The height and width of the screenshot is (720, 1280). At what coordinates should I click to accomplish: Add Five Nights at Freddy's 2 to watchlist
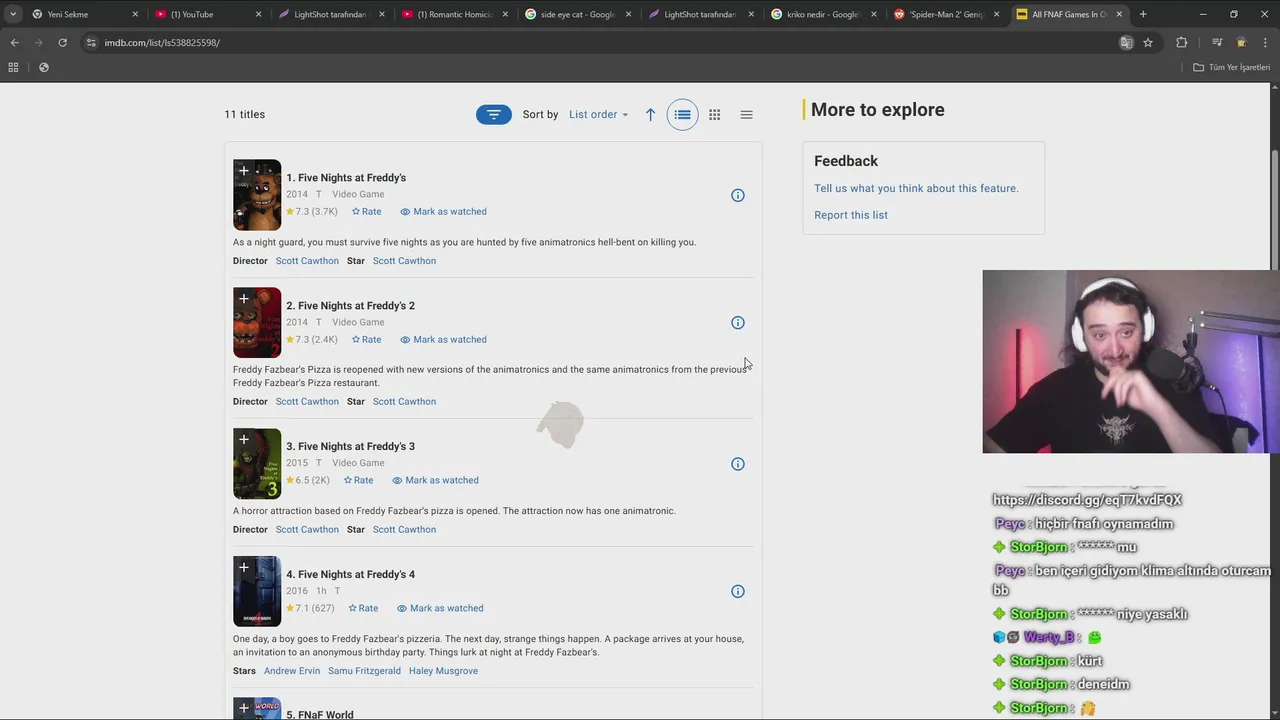[243, 299]
